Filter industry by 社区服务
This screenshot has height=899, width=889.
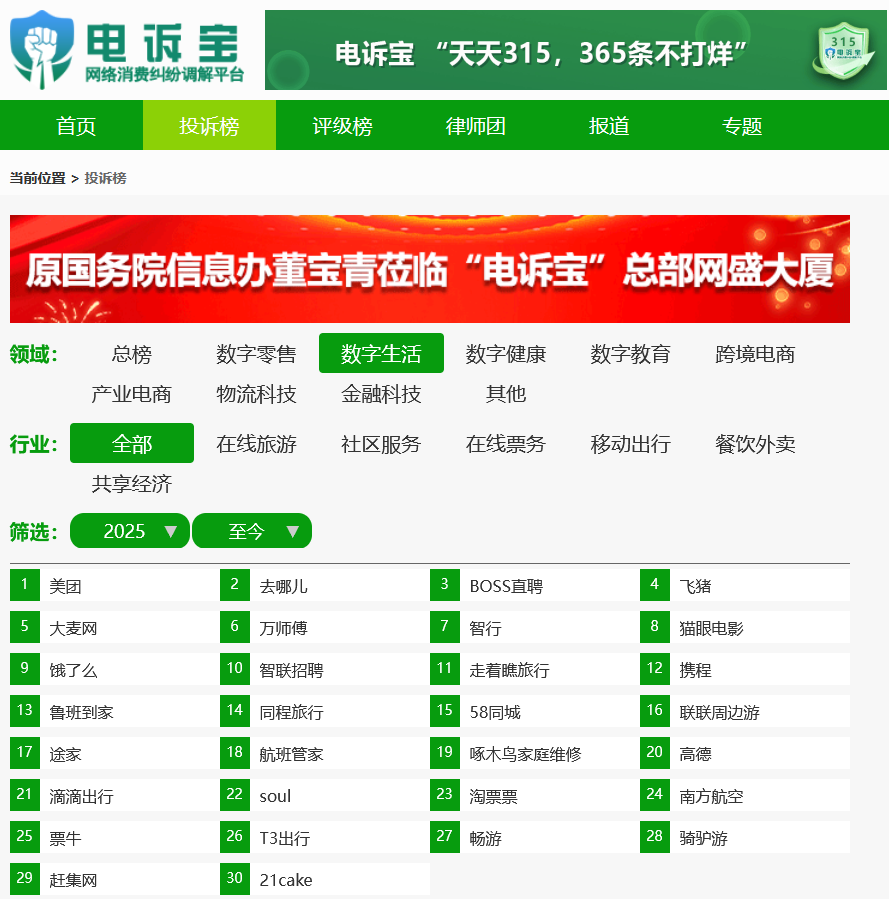[x=381, y=444]
